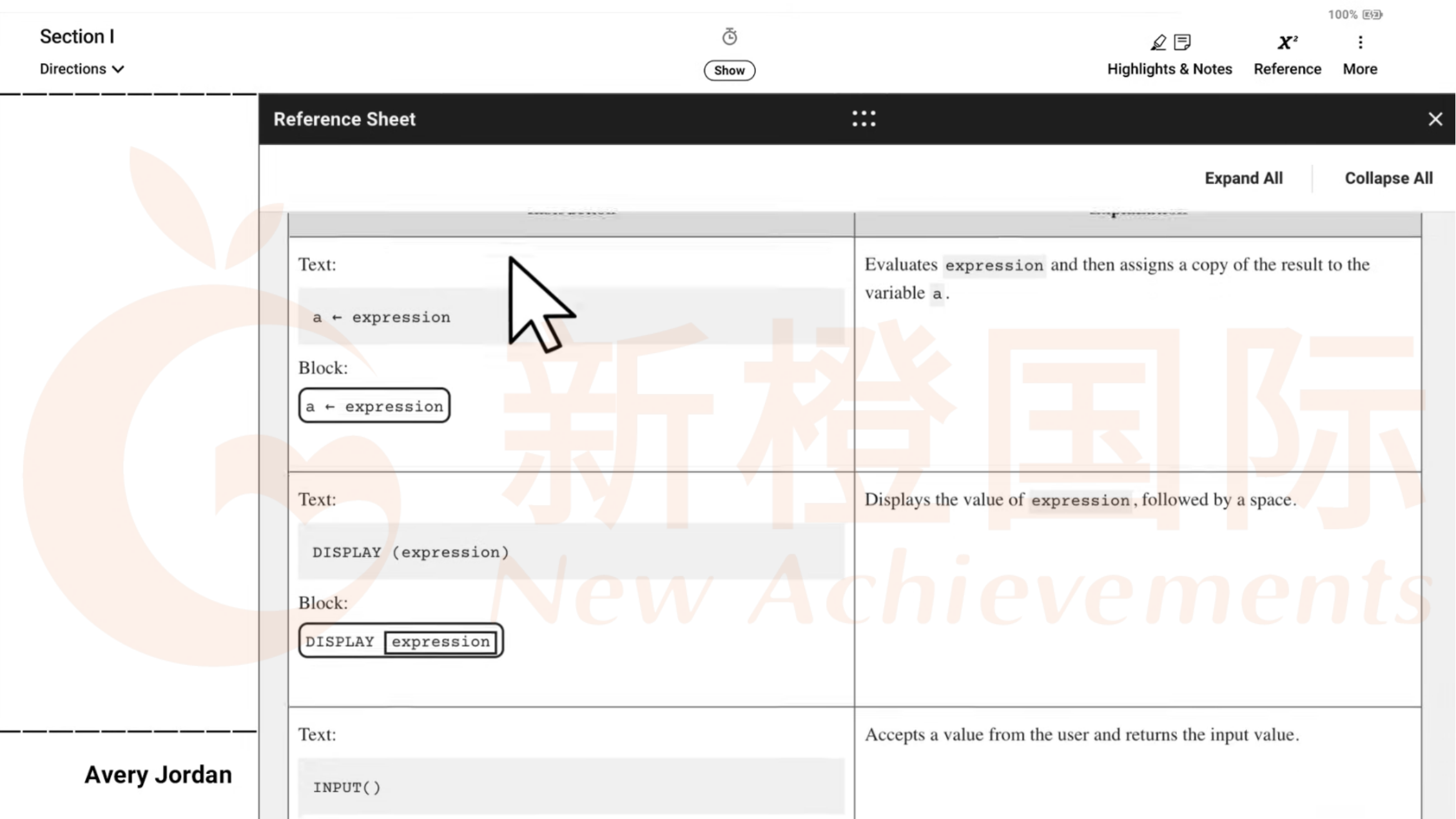Click the 'DISPLAY (expression)' code line
The height and width of the screenshot is (819, 1456).
tap(571, 552)
